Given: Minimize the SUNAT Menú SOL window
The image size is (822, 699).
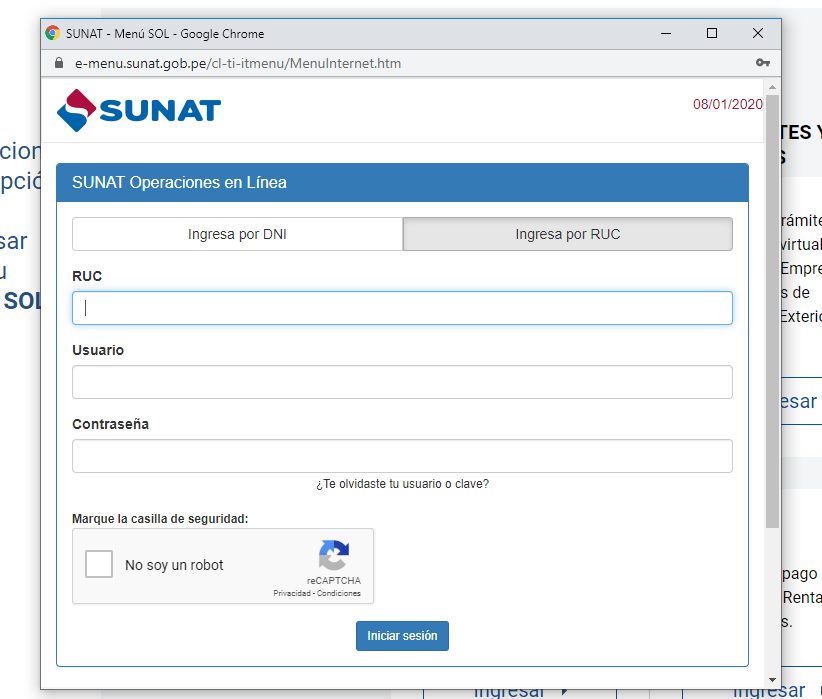Looking at the screenshot, I should pos(666,33).
